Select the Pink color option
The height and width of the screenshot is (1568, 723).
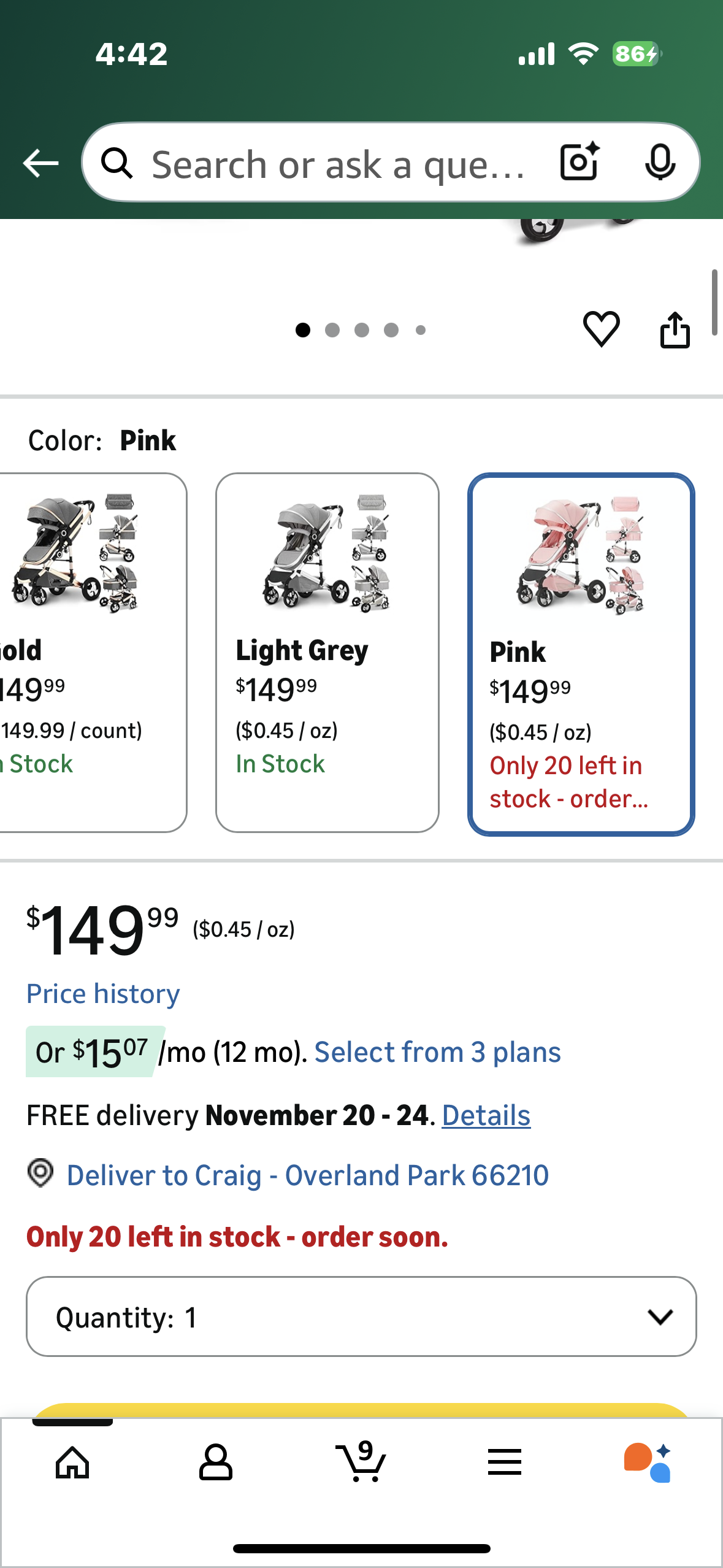pyautogui.click(x=581, y=654)
